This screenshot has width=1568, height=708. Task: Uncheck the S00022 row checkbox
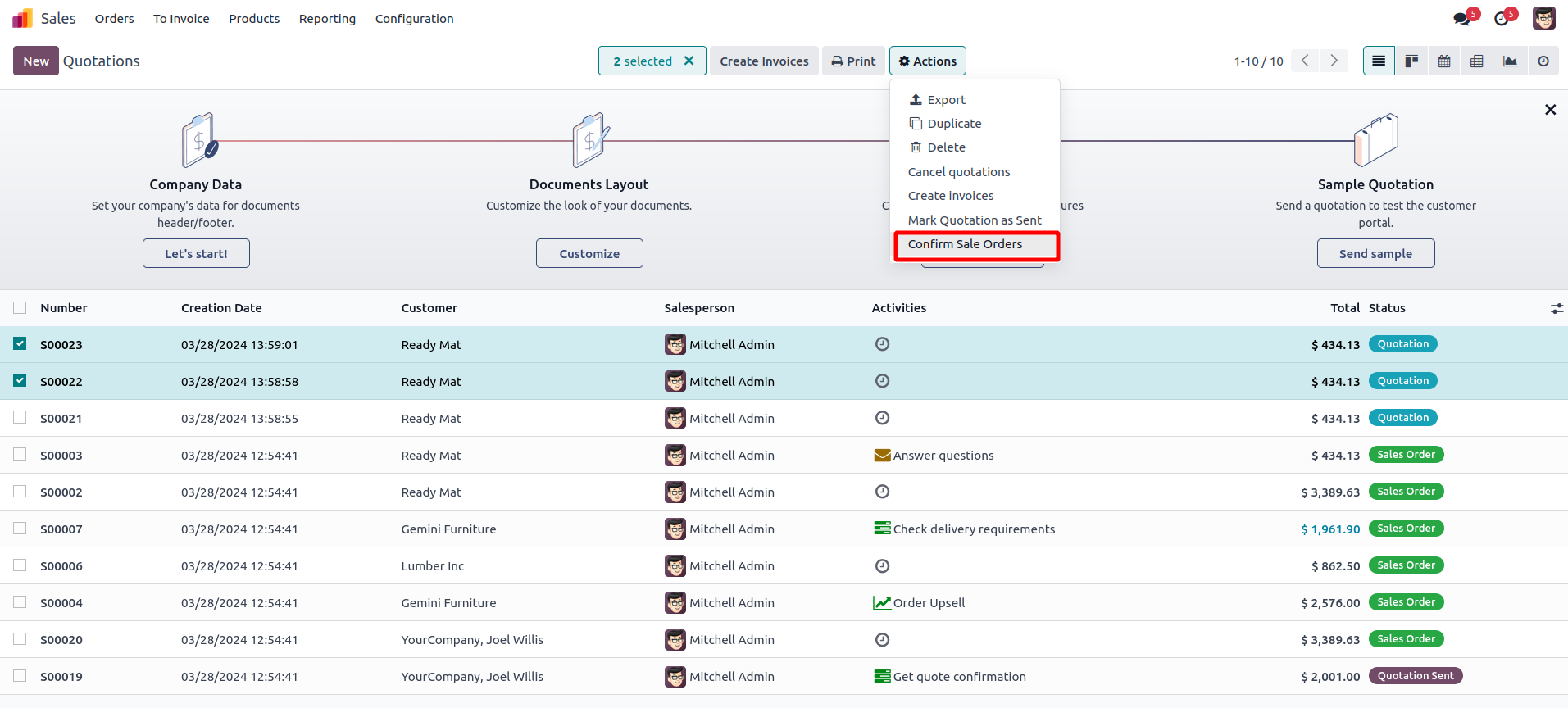coord(20,381)
